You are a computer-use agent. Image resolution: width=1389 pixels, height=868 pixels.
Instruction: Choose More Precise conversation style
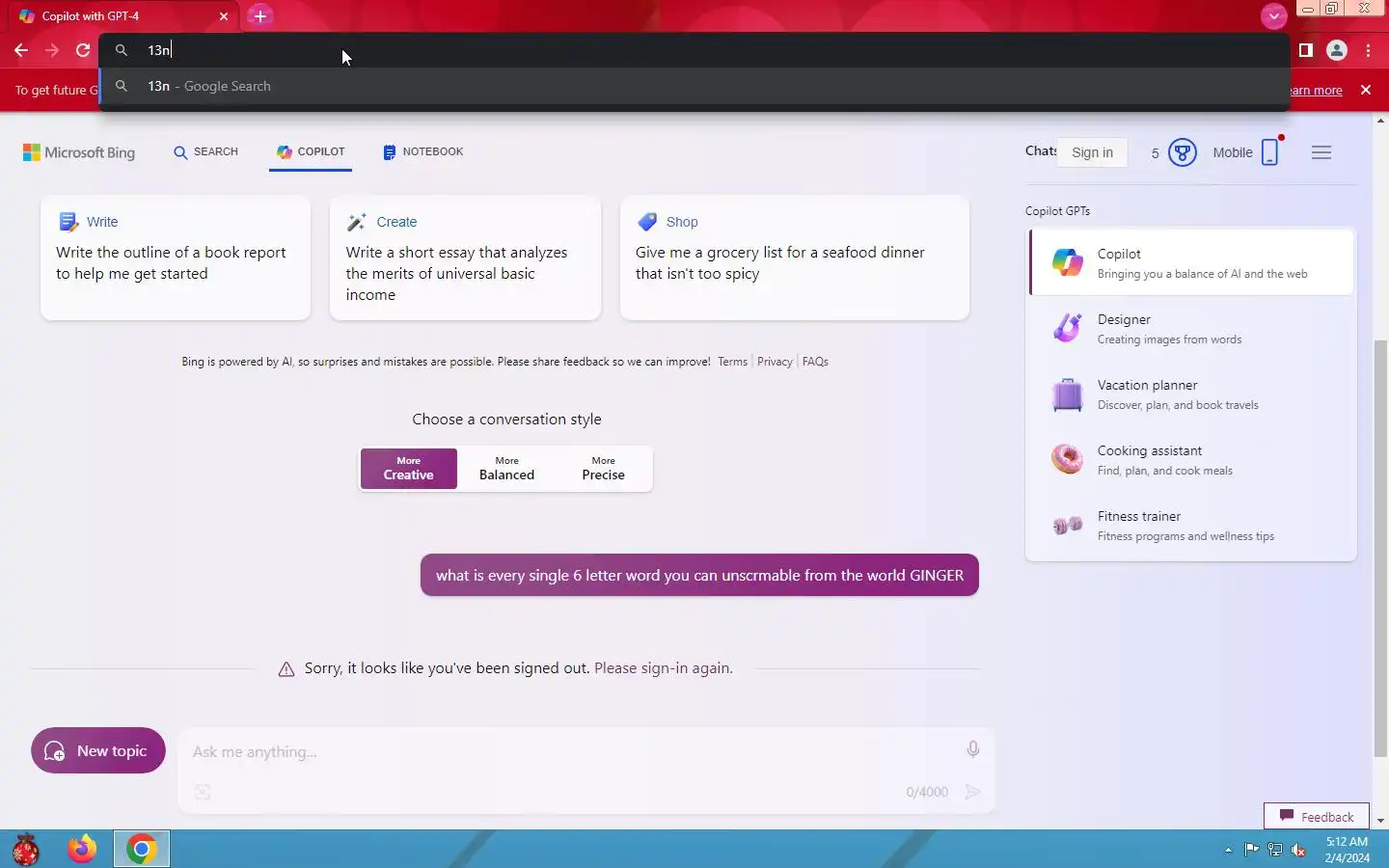tap(603, 469)
